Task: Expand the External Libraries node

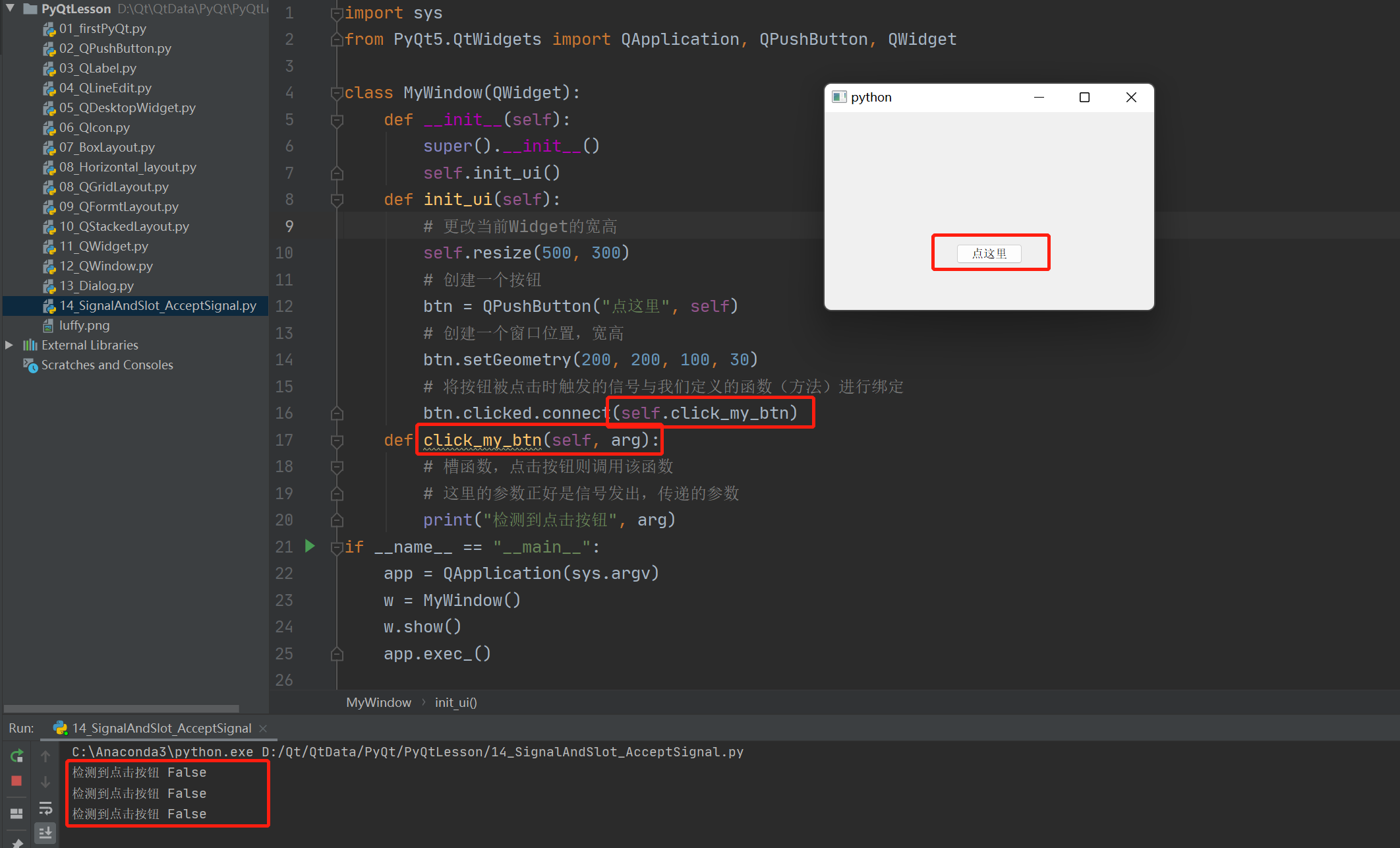Action: point(9,345)
